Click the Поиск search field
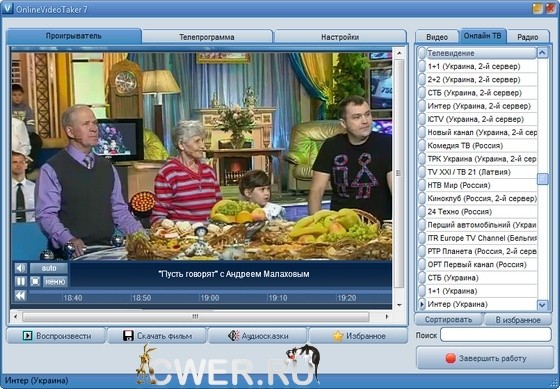 (496, 335)
